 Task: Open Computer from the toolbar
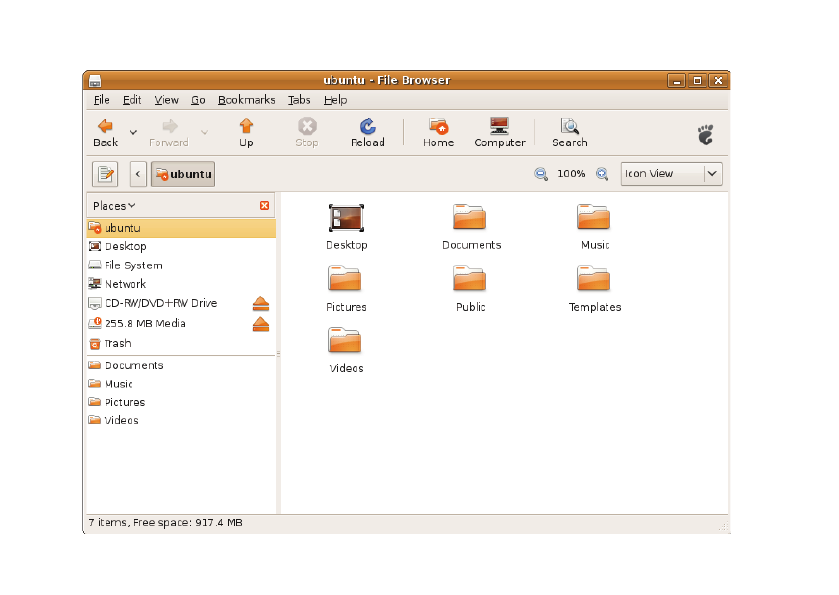(x=499, y=127)
